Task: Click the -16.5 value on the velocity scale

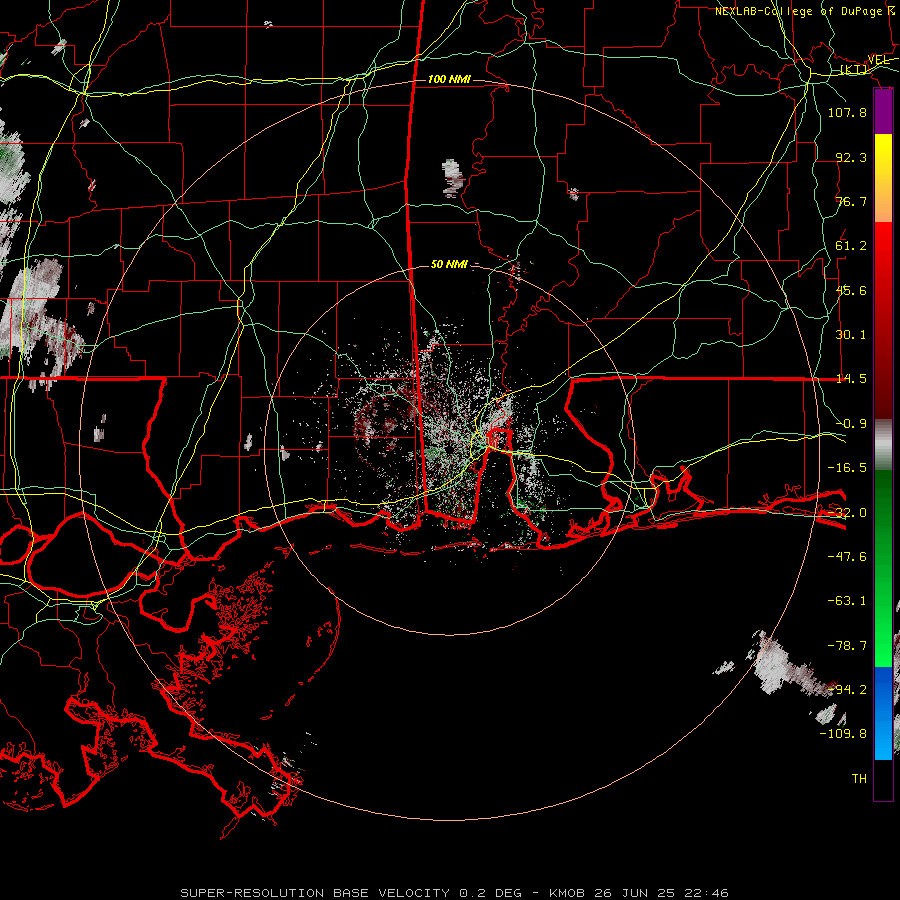Action: pyautogui.click(x=847, y=468)
